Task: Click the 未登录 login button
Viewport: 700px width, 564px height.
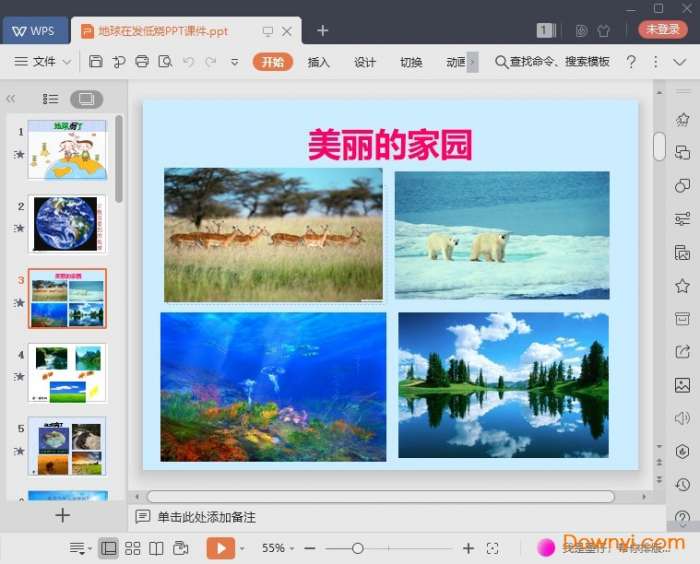Action: coord(663,30)
